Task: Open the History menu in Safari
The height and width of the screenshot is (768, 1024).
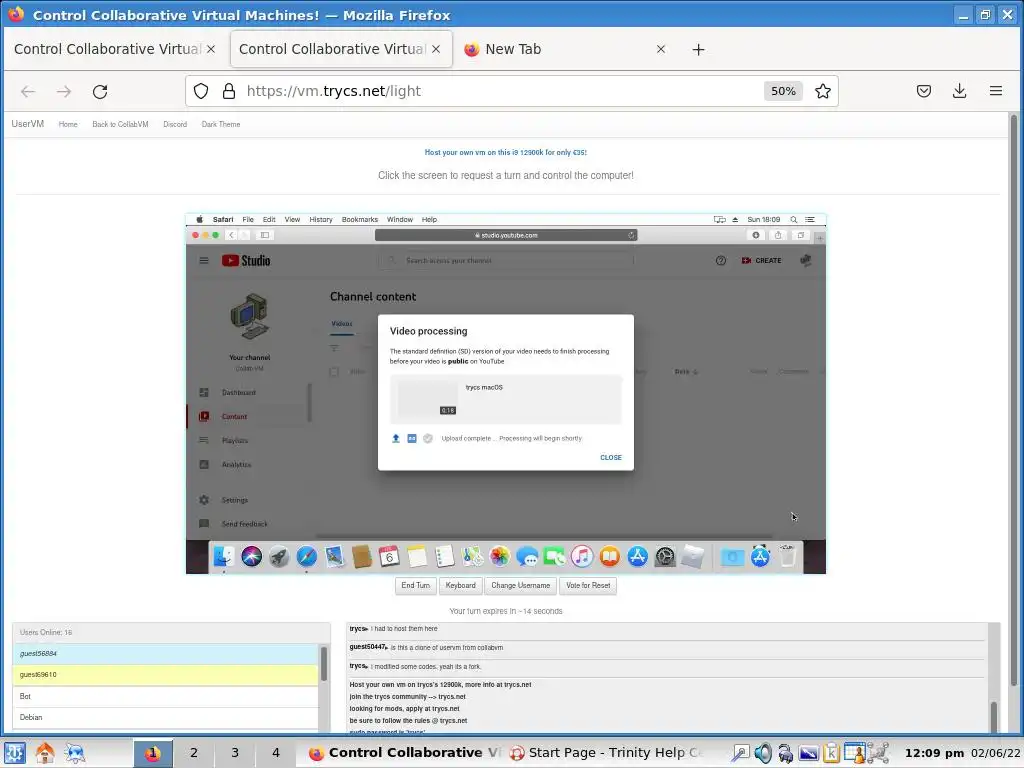Action: pyautogui.click(x=321, y=219)
